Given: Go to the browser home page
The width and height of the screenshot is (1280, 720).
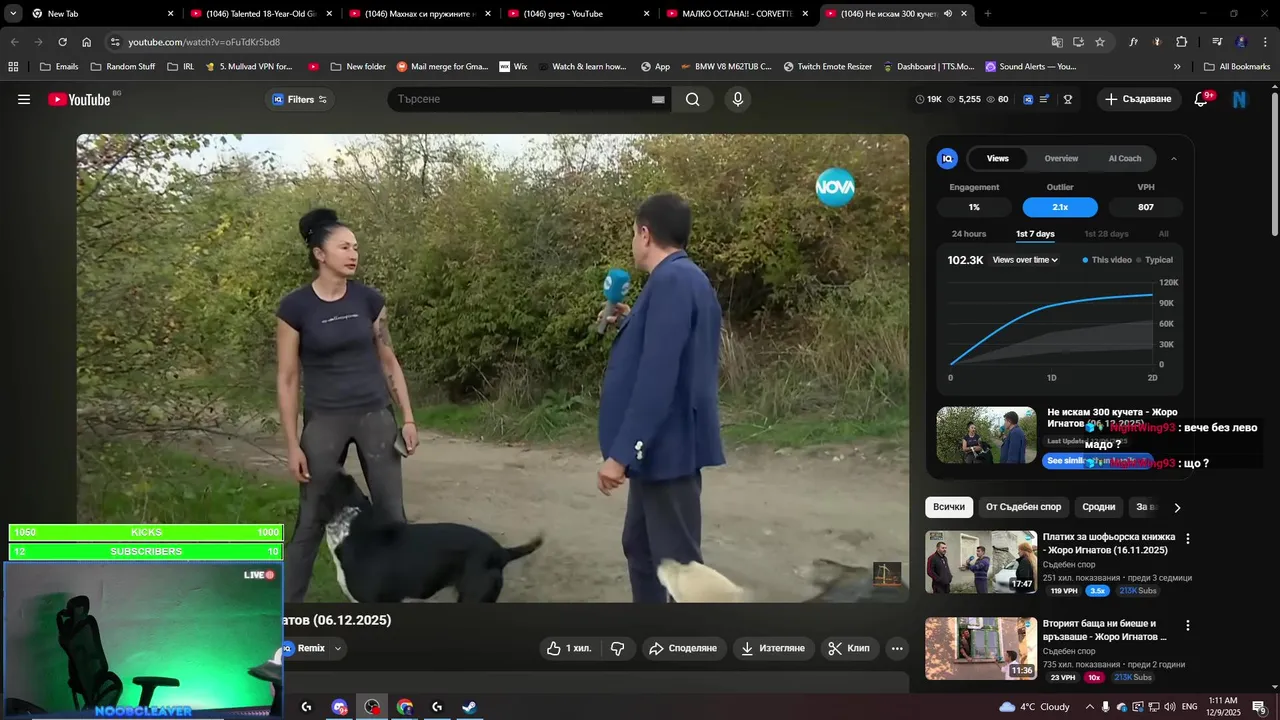Looking at the screenshot, I should (87, 42).
